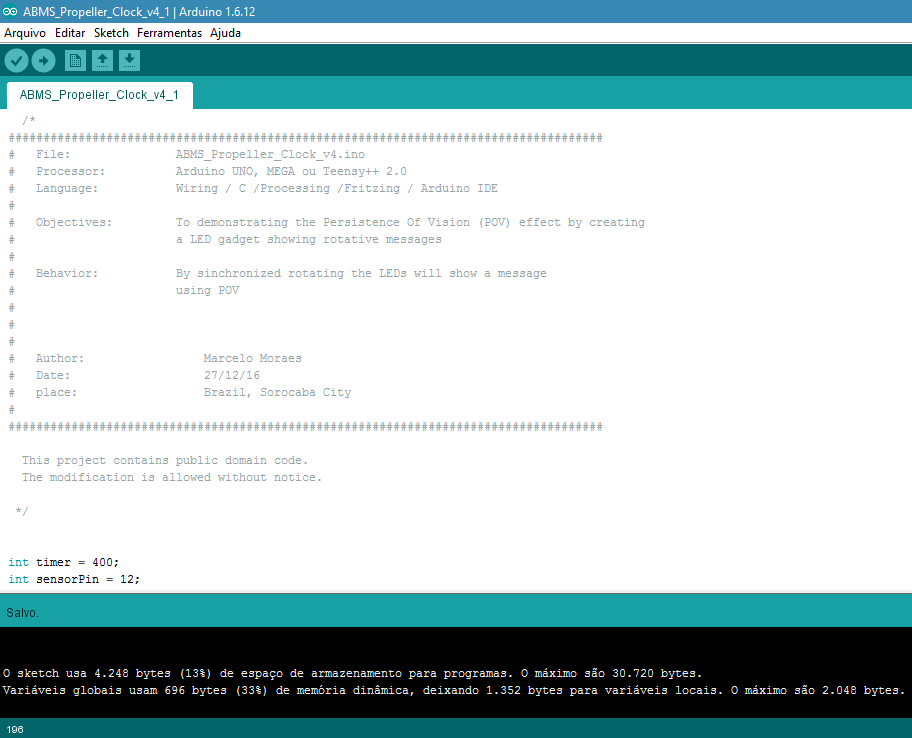Open the Editar menu
912x738 pixels.
[70, 33]
